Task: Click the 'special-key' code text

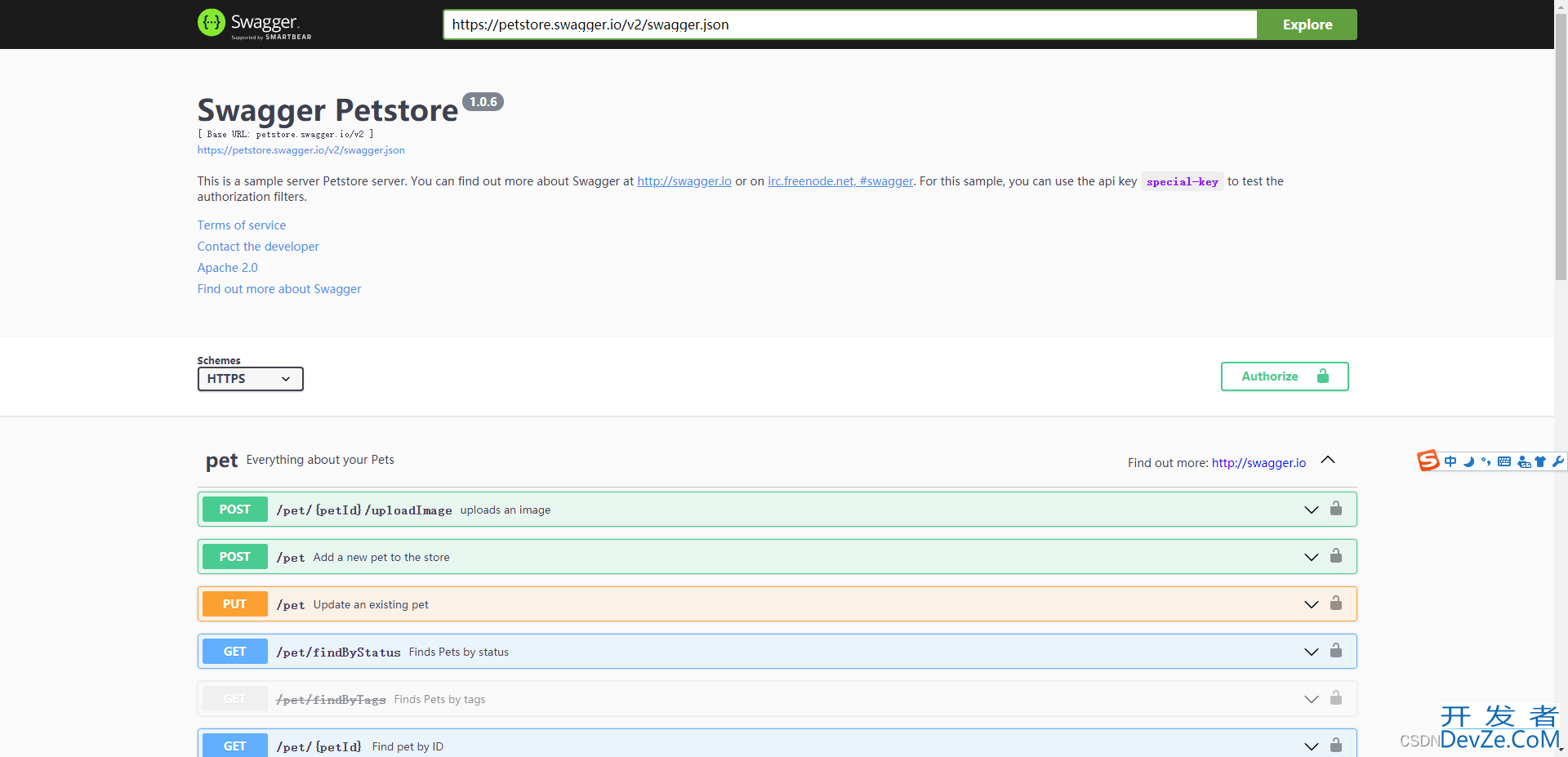Action: pyautogui.click(x=1182, y=182)
